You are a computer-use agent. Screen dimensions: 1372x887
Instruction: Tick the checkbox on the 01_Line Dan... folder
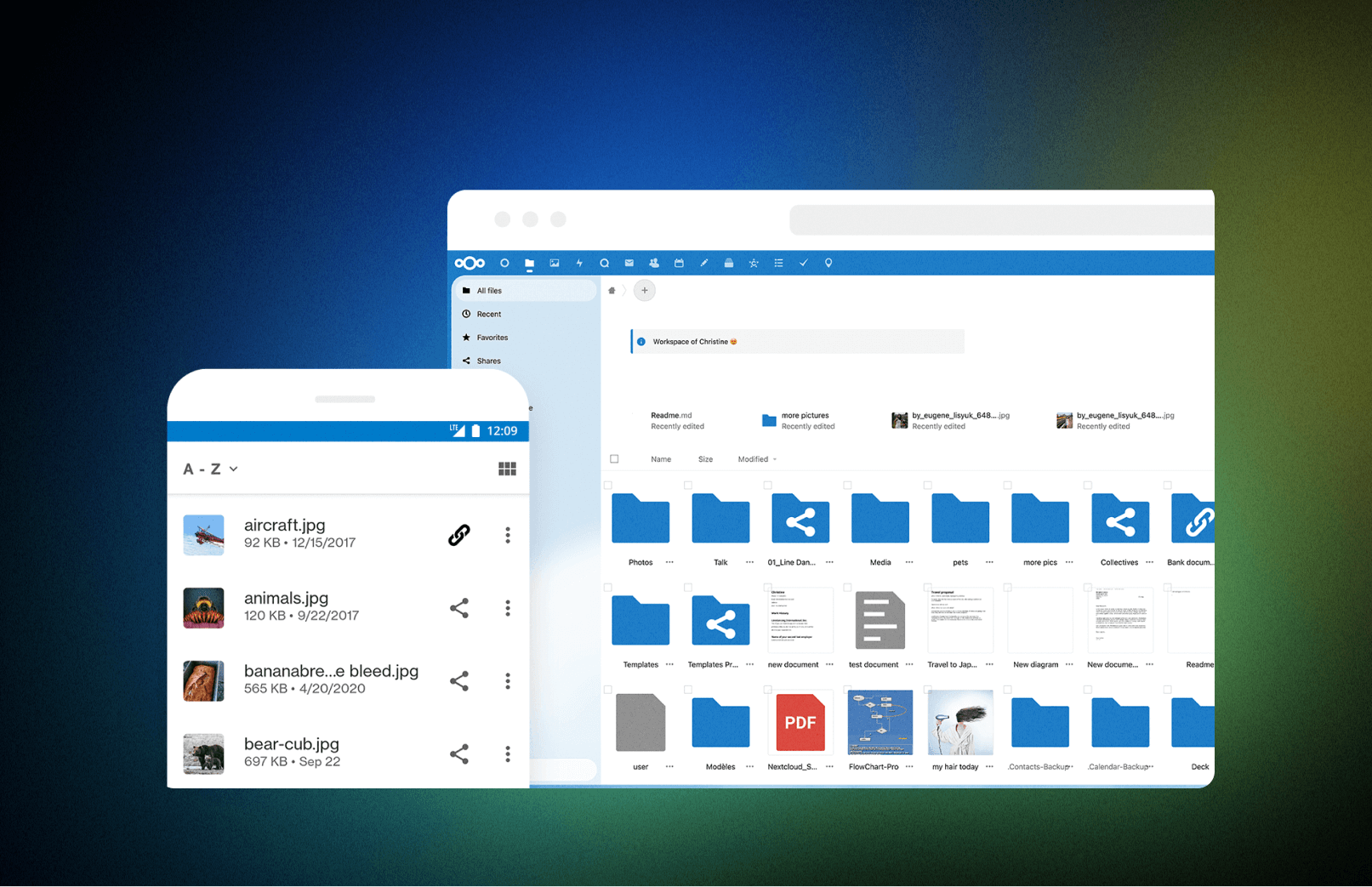point(768,486)
